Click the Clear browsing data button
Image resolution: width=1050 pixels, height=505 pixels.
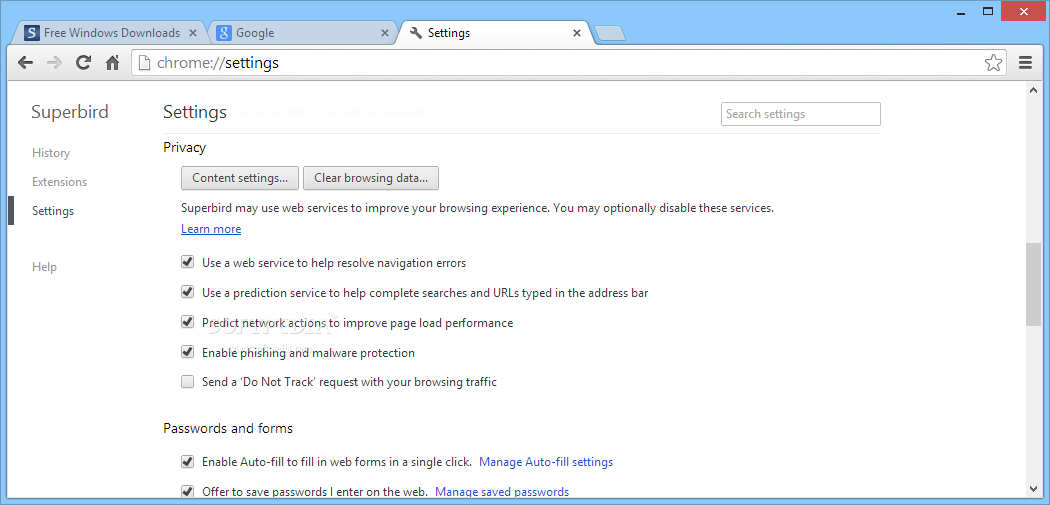click(371, 178)
